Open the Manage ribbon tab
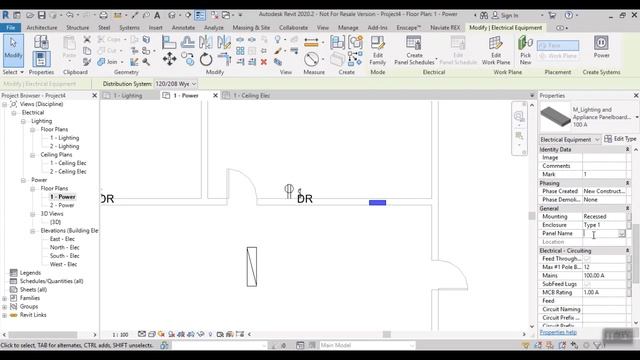 pos(348,28)
